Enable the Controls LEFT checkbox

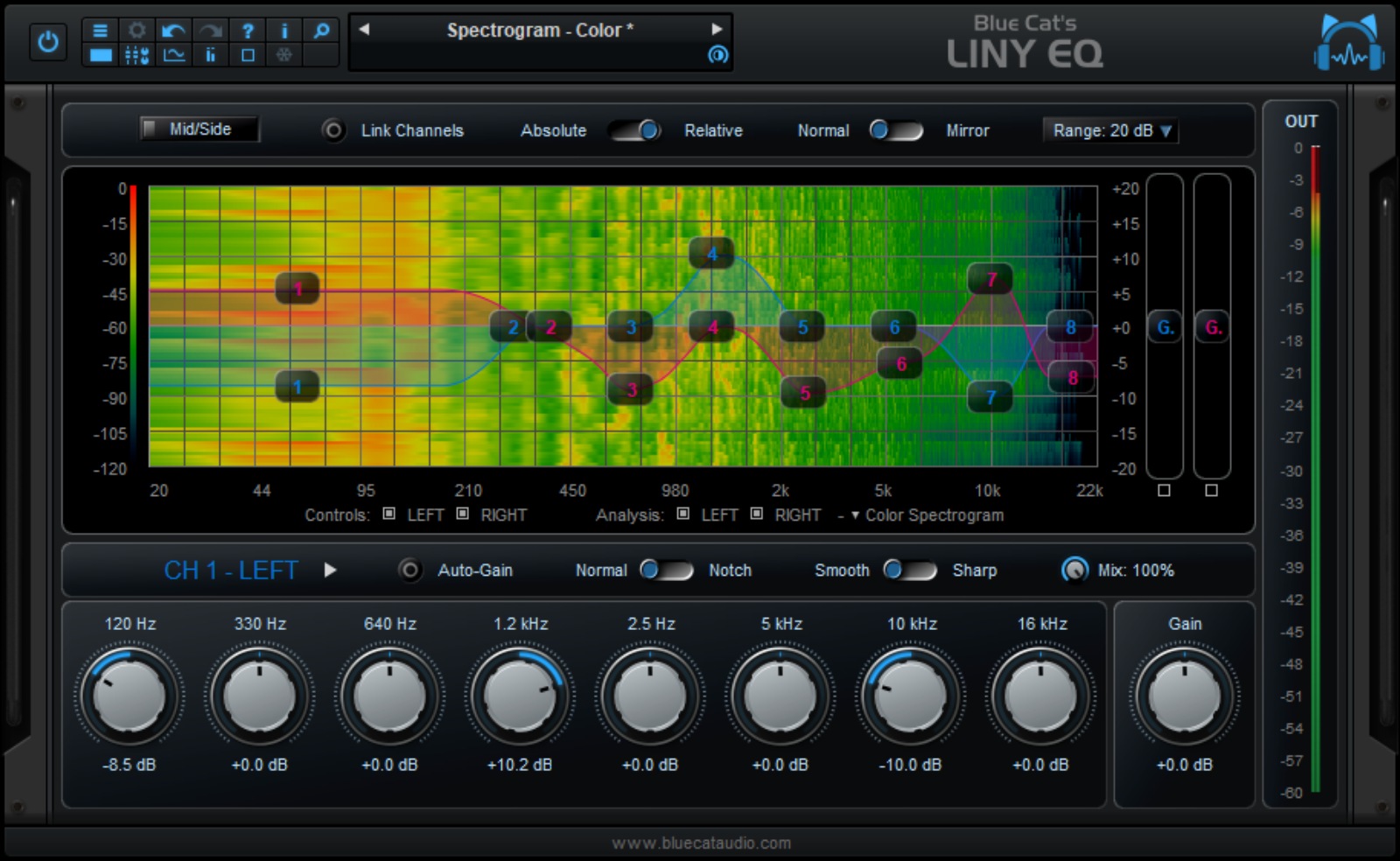coord(391,514)
